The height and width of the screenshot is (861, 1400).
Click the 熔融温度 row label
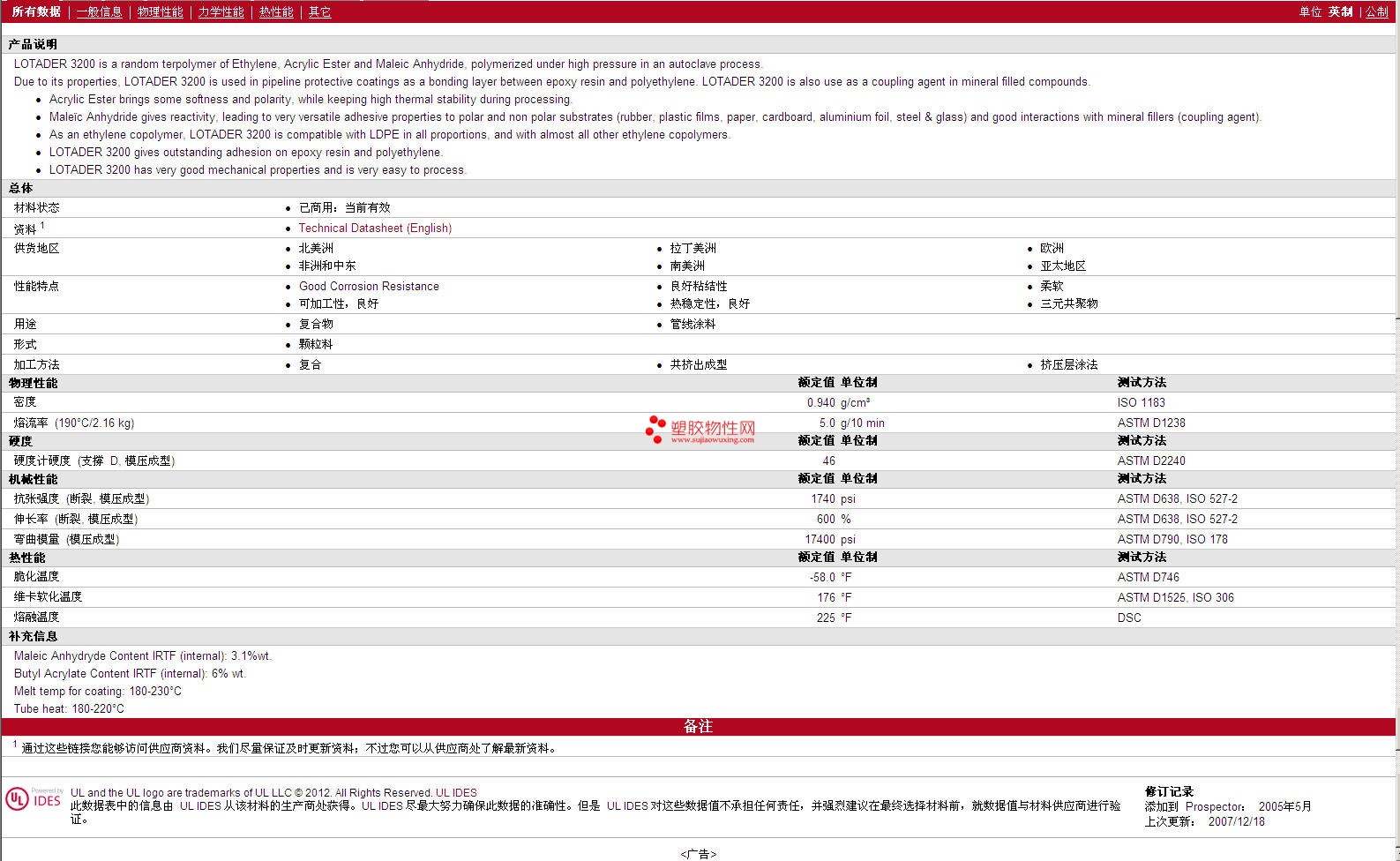click(x=37, y=618)
